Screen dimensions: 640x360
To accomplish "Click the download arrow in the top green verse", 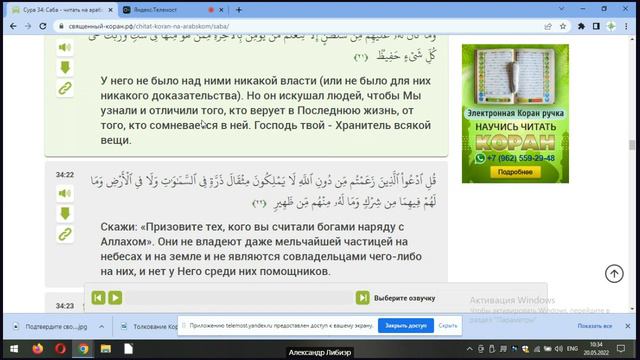I will [65, 67].
